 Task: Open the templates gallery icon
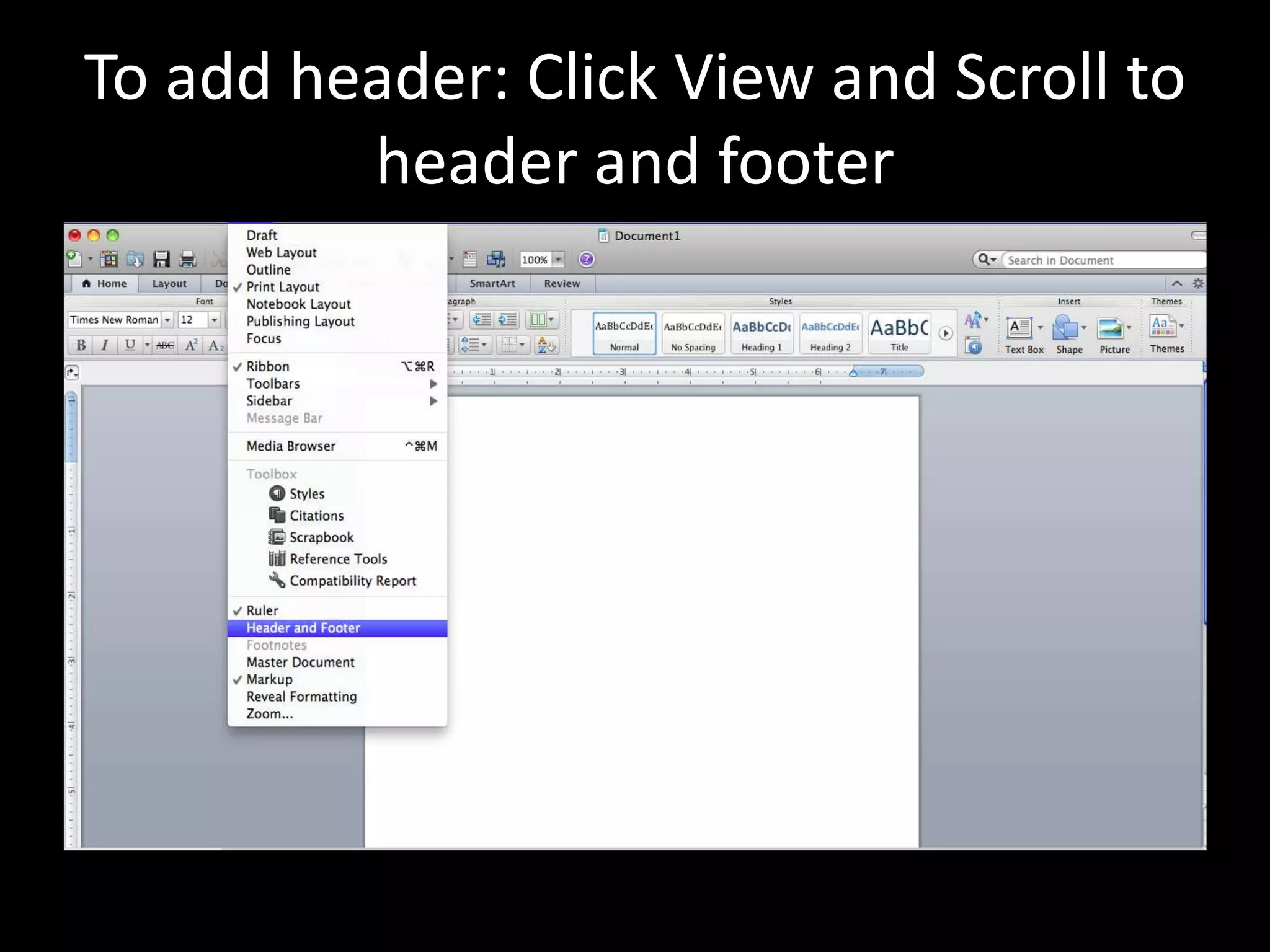[109, 258]
